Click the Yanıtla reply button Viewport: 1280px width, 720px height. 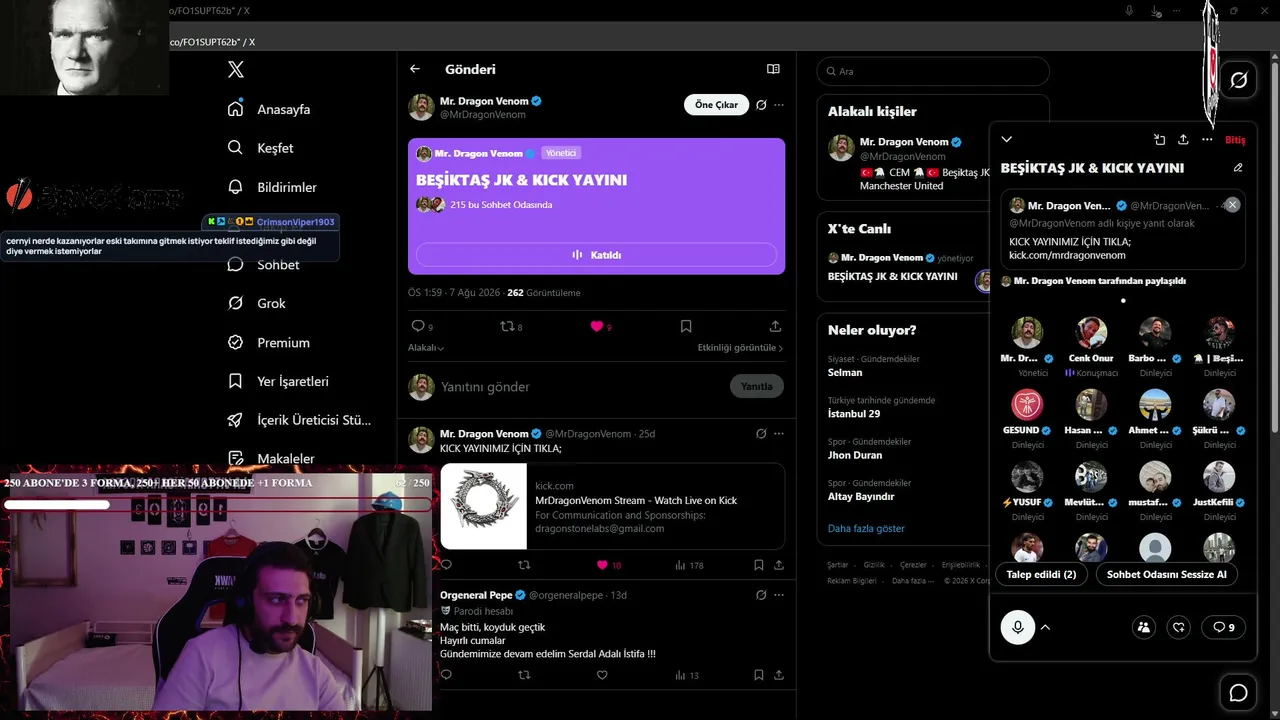coord(757,386)
